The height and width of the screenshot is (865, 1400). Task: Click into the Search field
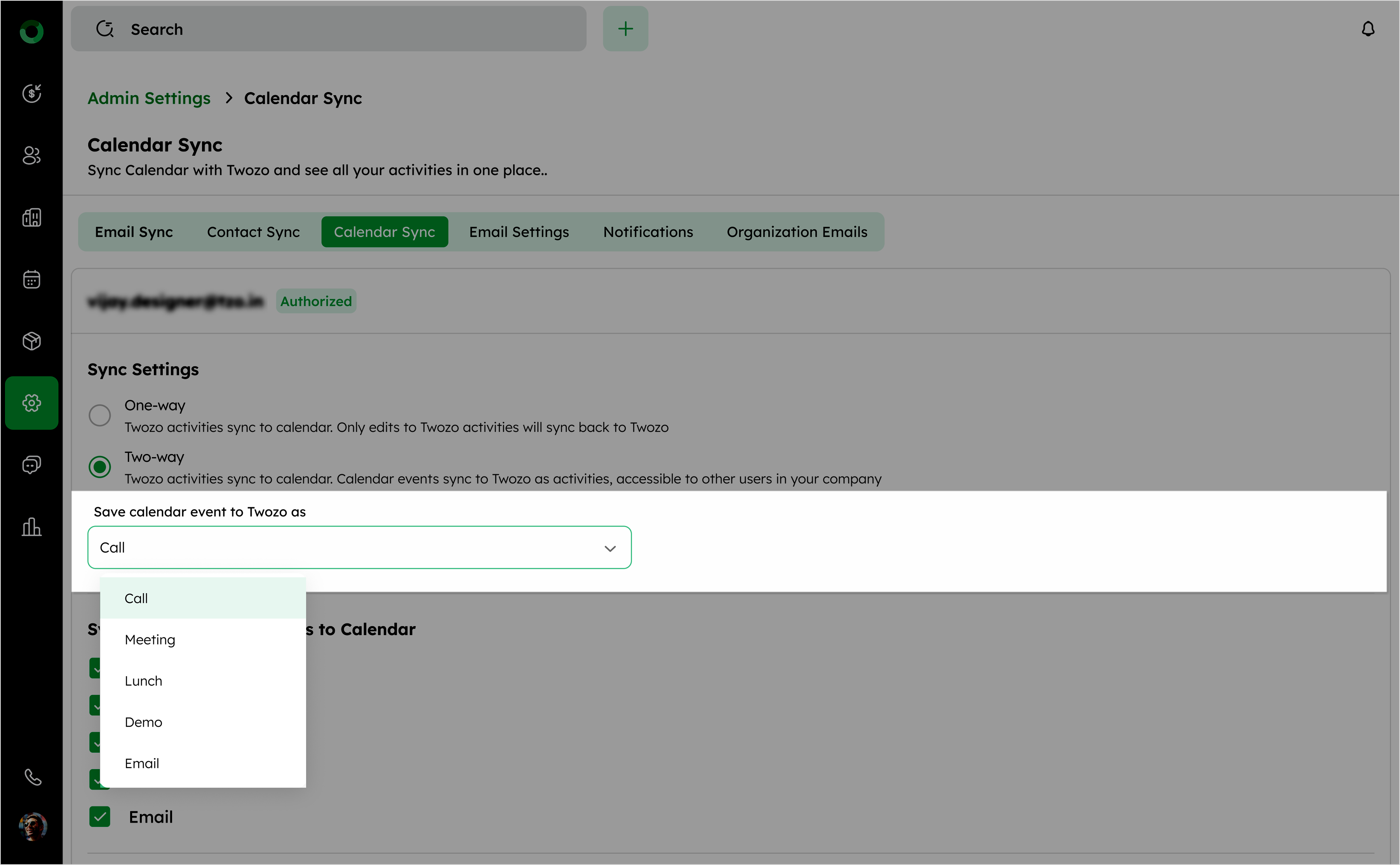[x=343, y=29]
